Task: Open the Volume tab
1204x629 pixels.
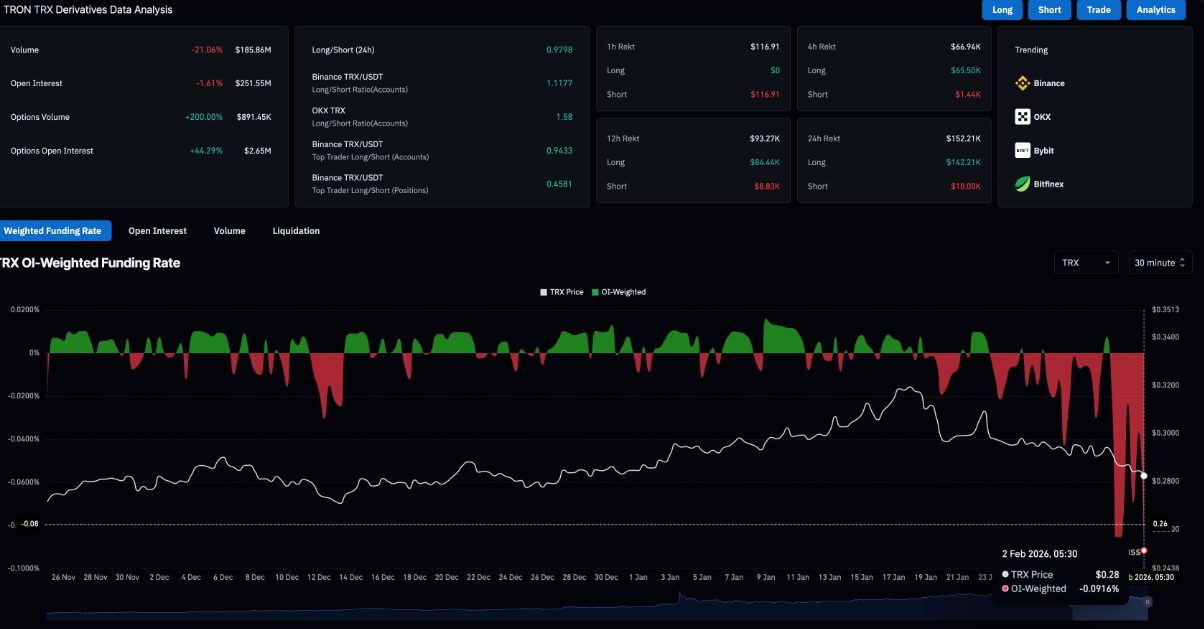Action: (229, 230)
